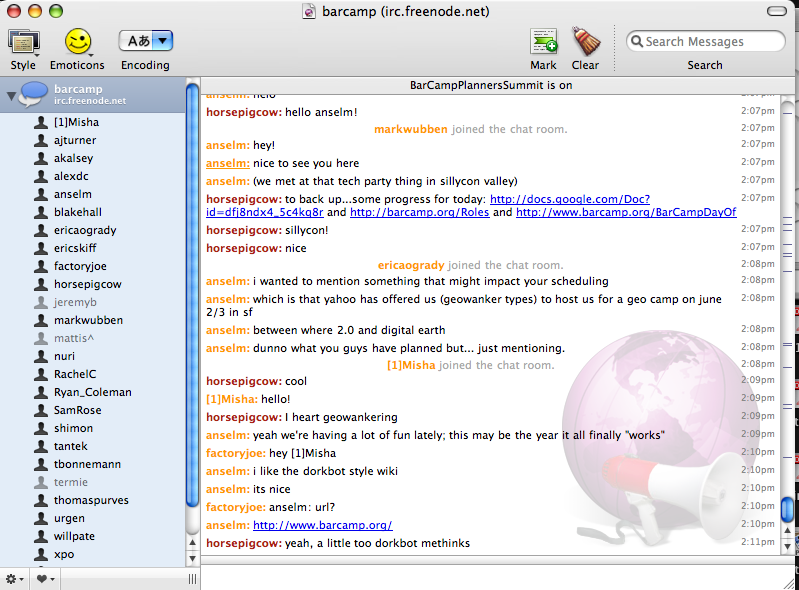Click the greyed person icon beside termie
Viewport: 799px width, 590px height.
41,482
